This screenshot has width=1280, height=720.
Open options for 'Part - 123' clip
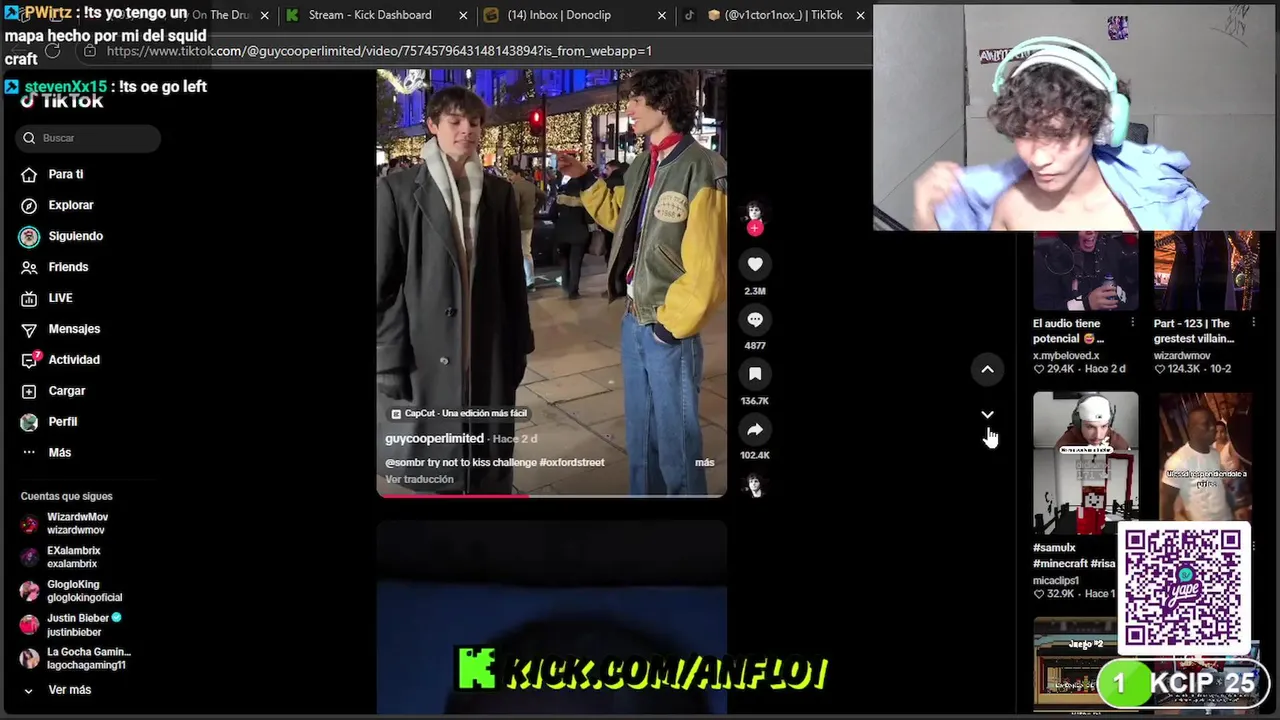pos(1253,323)
